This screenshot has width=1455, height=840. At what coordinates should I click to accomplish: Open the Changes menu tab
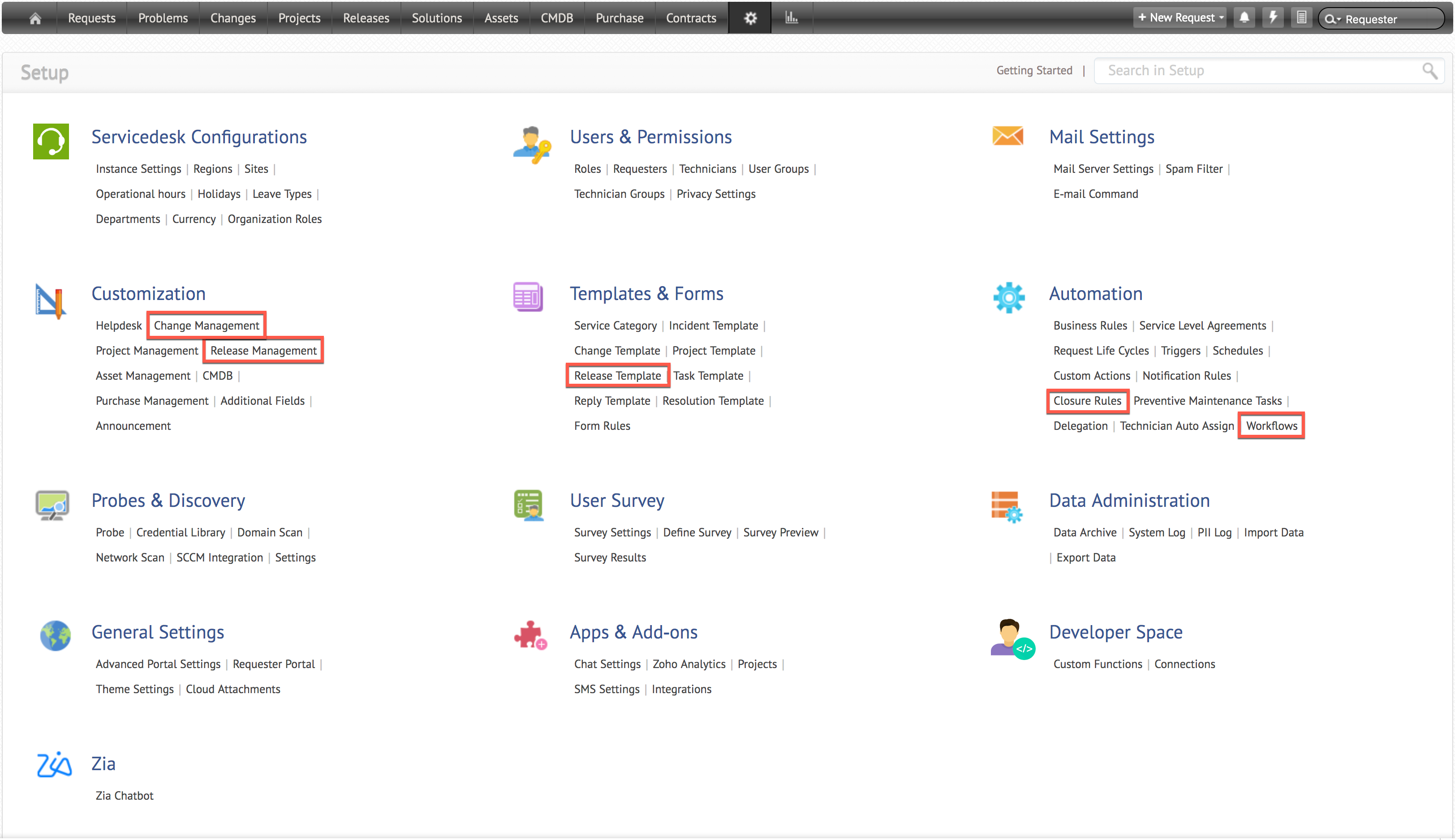[232, 18]
